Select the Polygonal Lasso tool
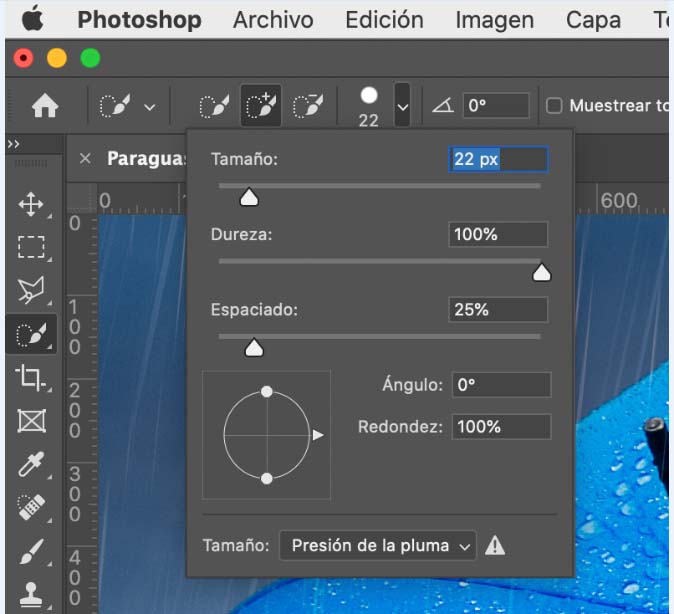Viewport: 674px width, 614px height. [x=31, y=290]
